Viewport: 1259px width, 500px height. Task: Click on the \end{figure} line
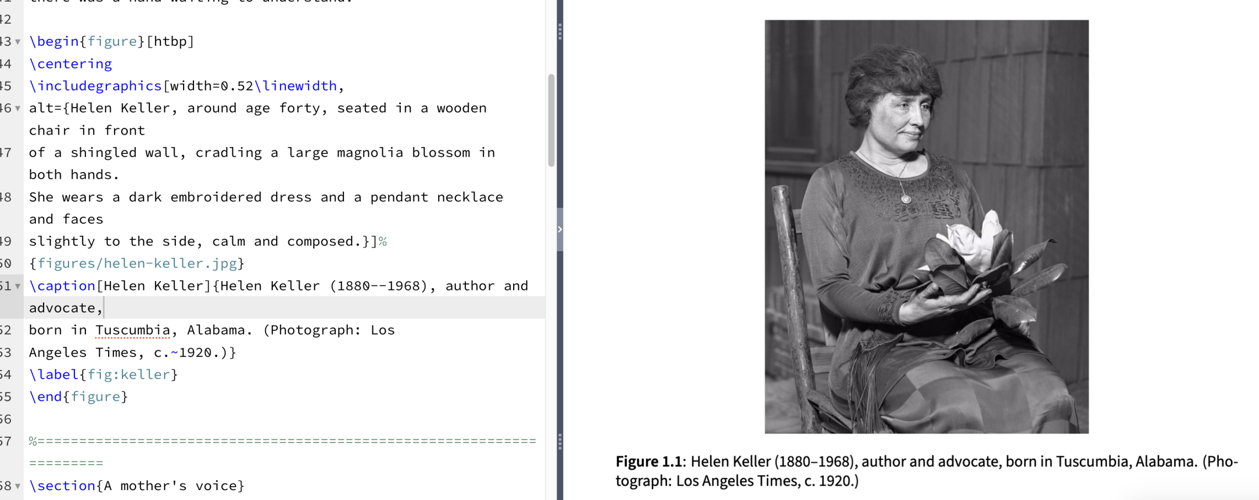[78, 397]
